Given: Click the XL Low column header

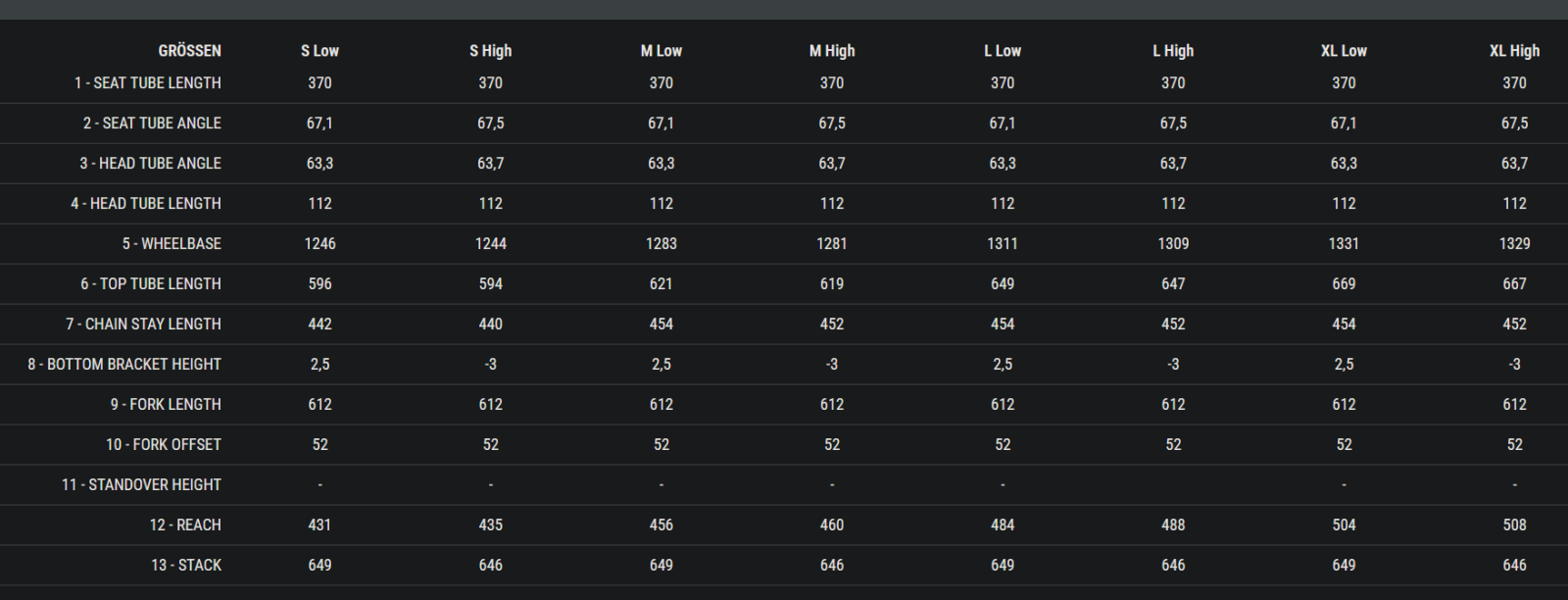Looking at the screenshot, I should tap(1343, 51).
